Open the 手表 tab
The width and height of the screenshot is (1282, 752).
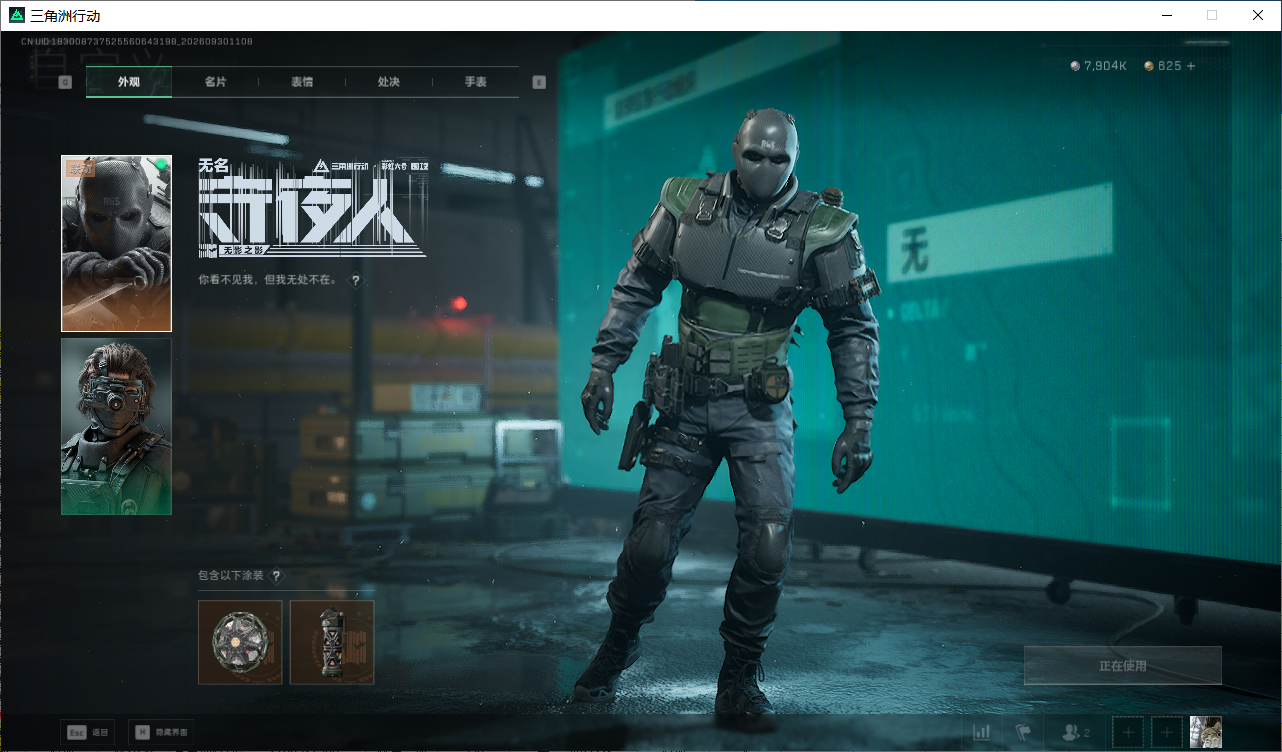click(x=475, y=82)
